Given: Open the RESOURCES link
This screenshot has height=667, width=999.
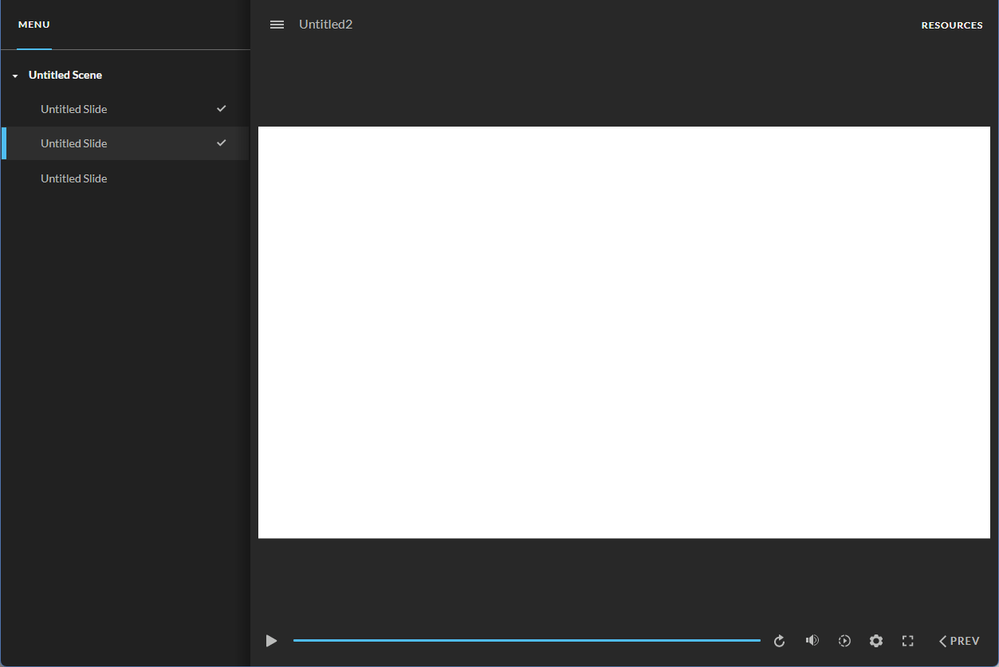Looking at the screenshot, I should coord(951,25).
